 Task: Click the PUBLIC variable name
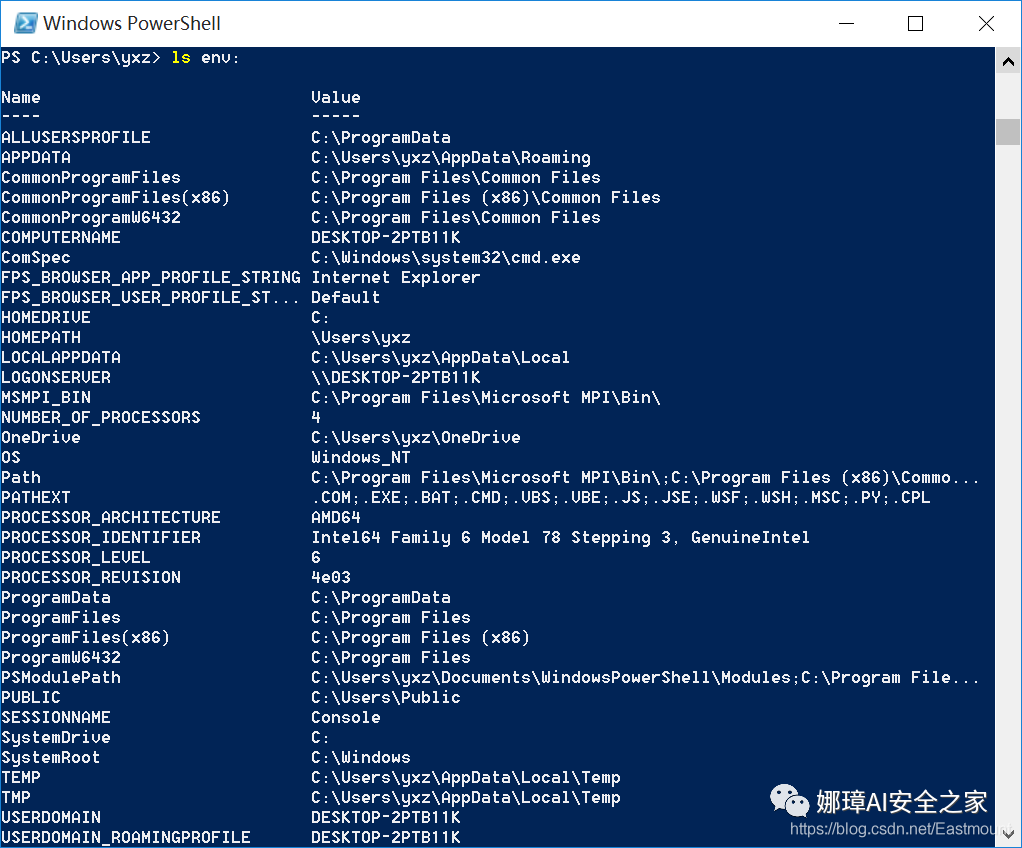31,697
